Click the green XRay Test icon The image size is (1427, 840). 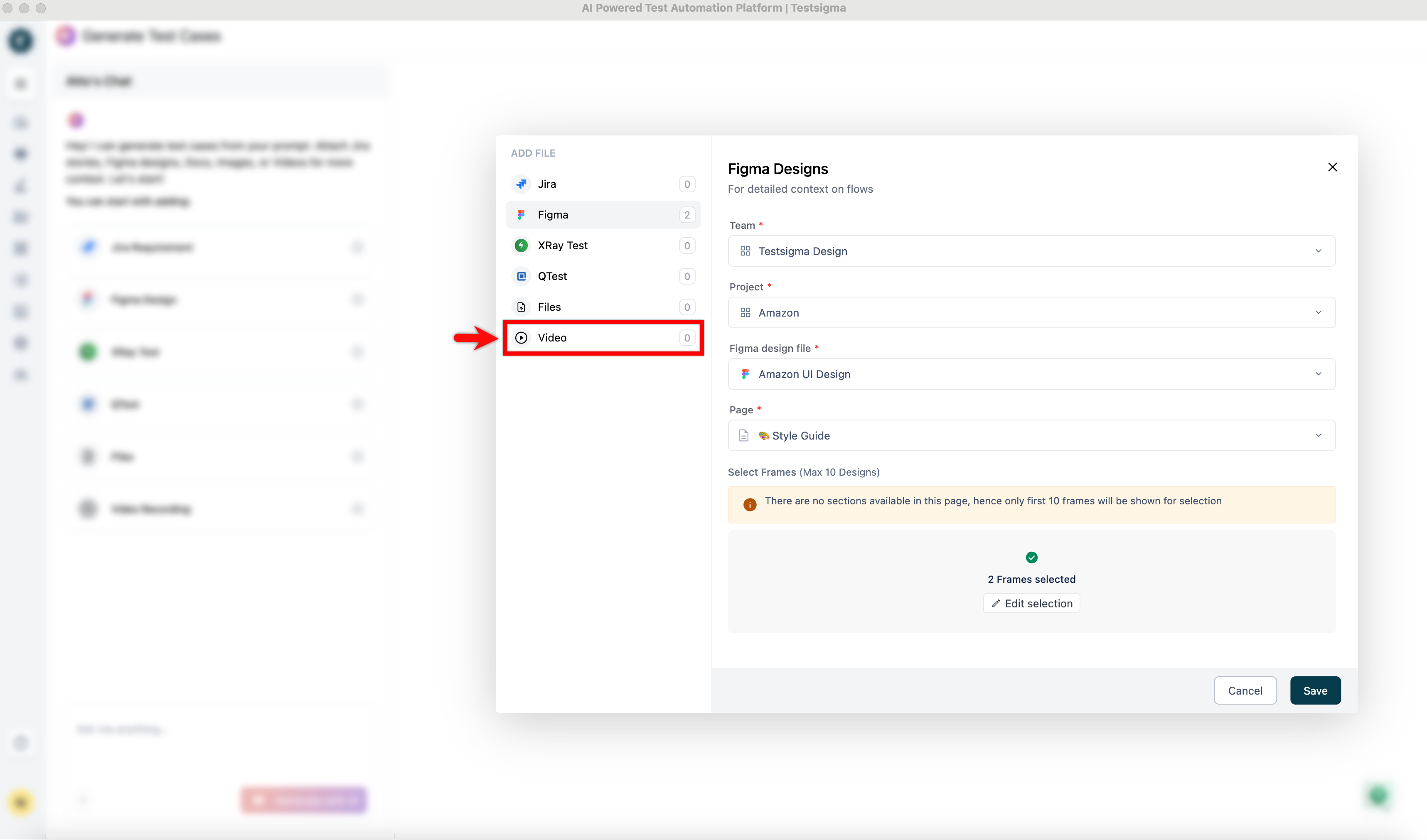click(x=521, y=245)
